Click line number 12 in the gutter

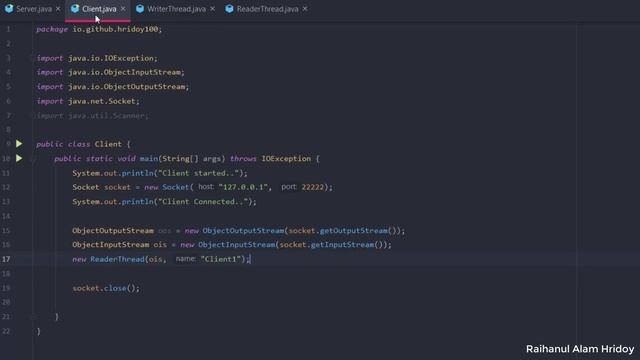[x=6, y=187]
